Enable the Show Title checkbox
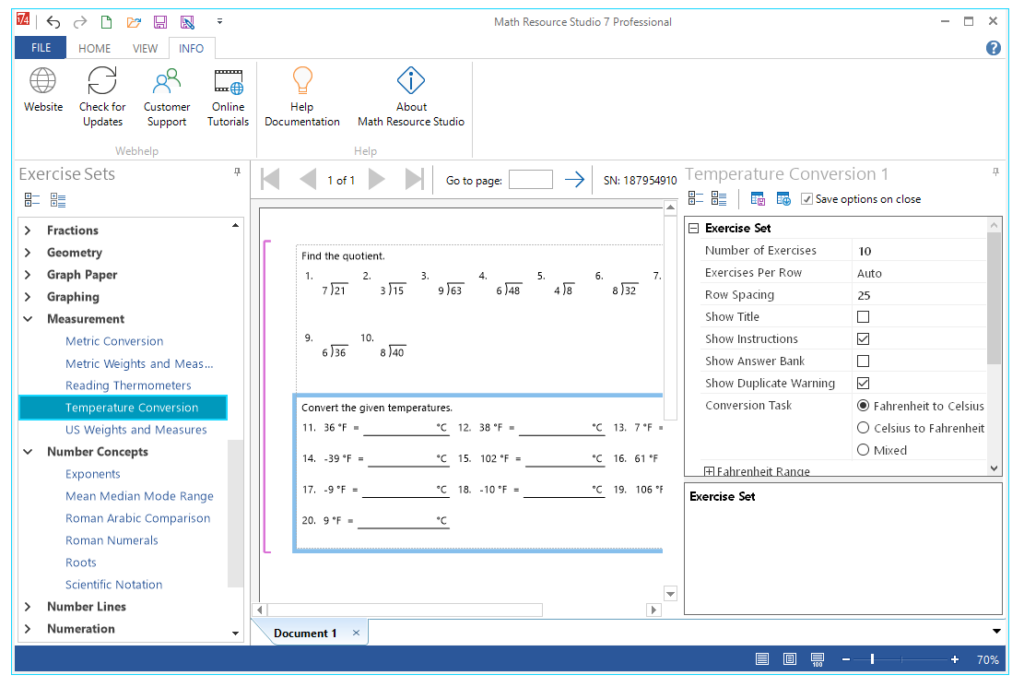Viewport: 1024px width, 687px height. [x=863, y=317]
